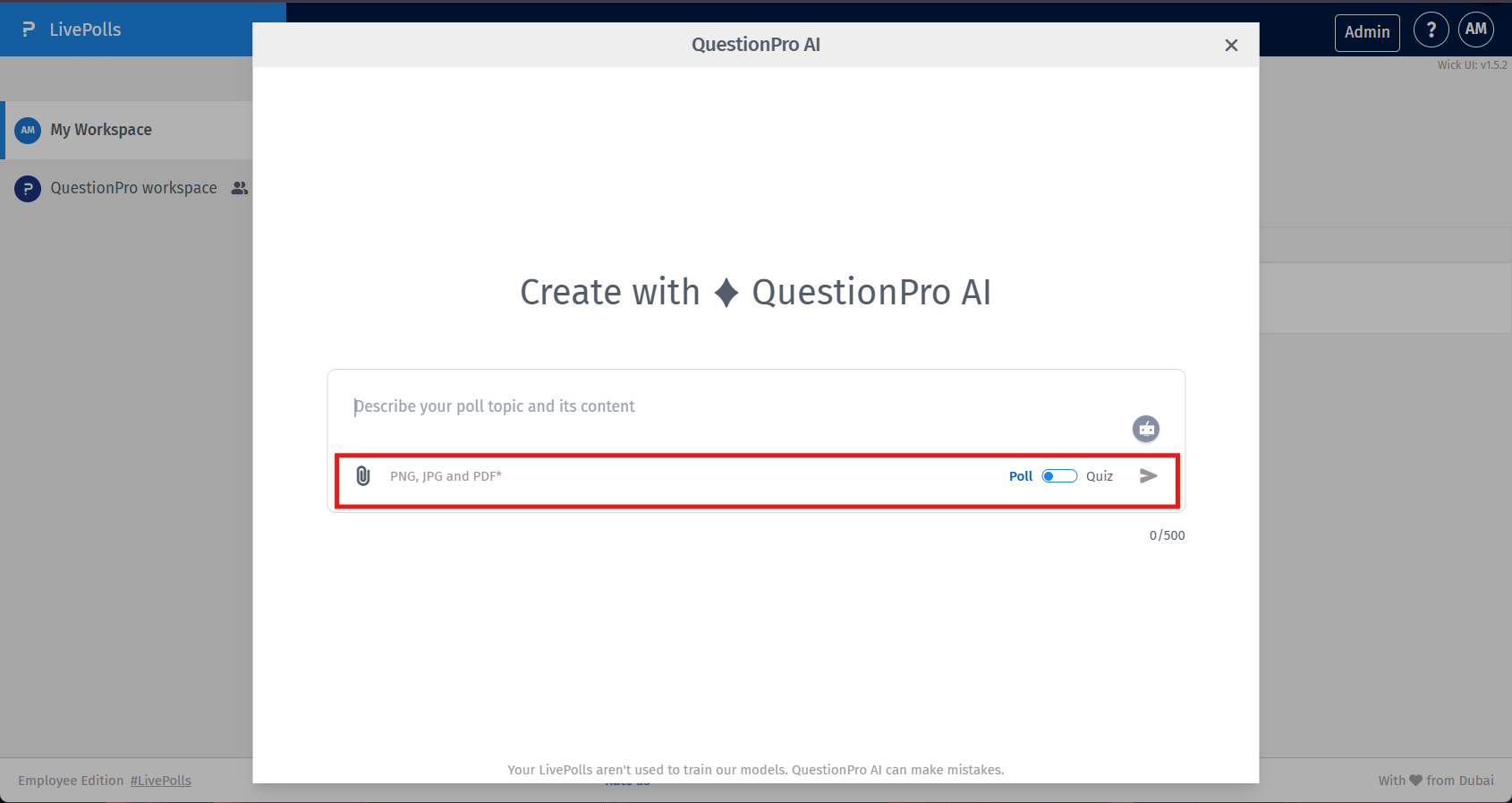This screenshot has height=803, width=1512.
Task: Click the send arrow icon
Action: click(x=1149, y=476)
